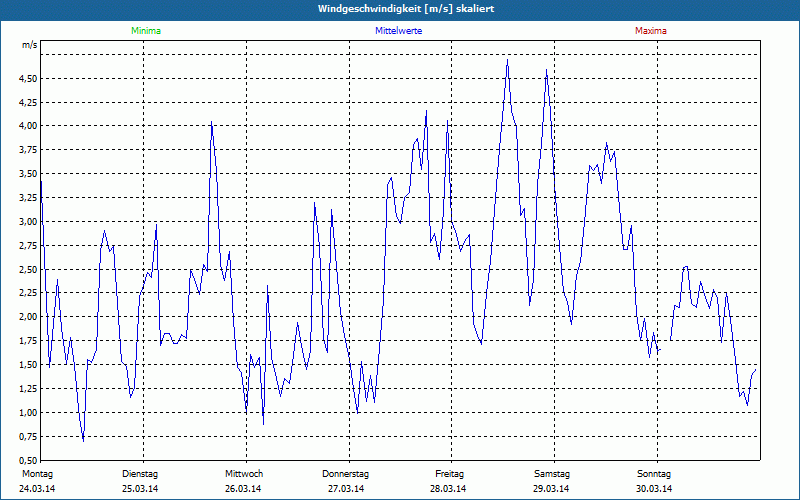
Task: Click the date 29.03.14
Action: pos(551,489)
